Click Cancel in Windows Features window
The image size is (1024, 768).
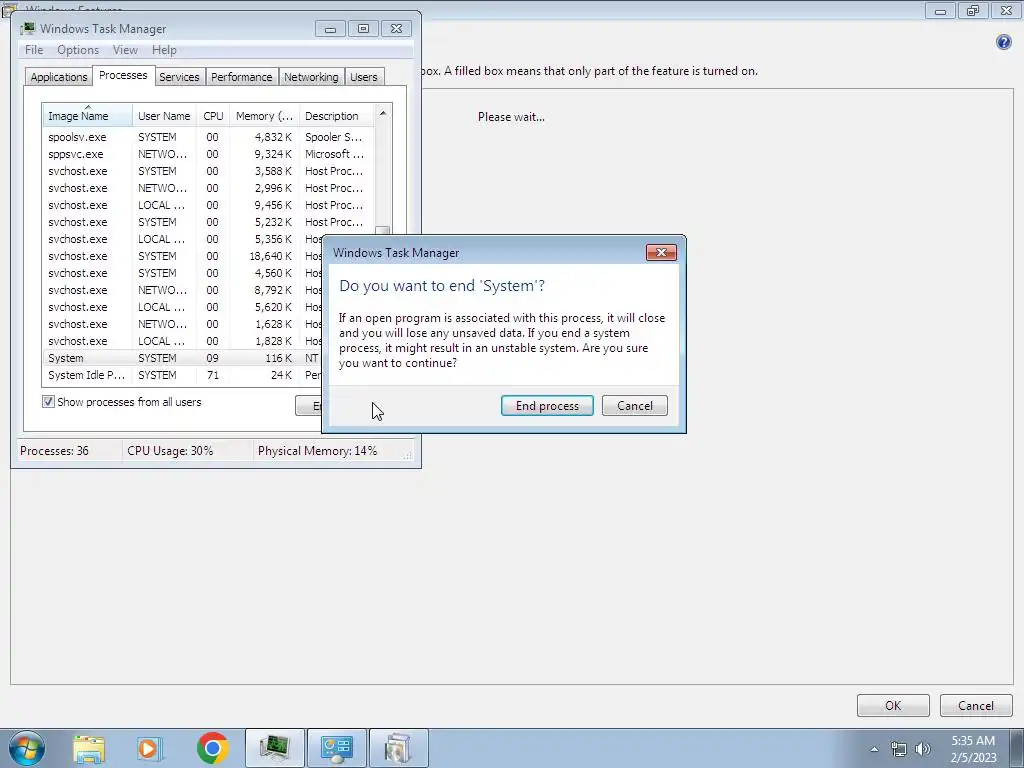(976, 705)
